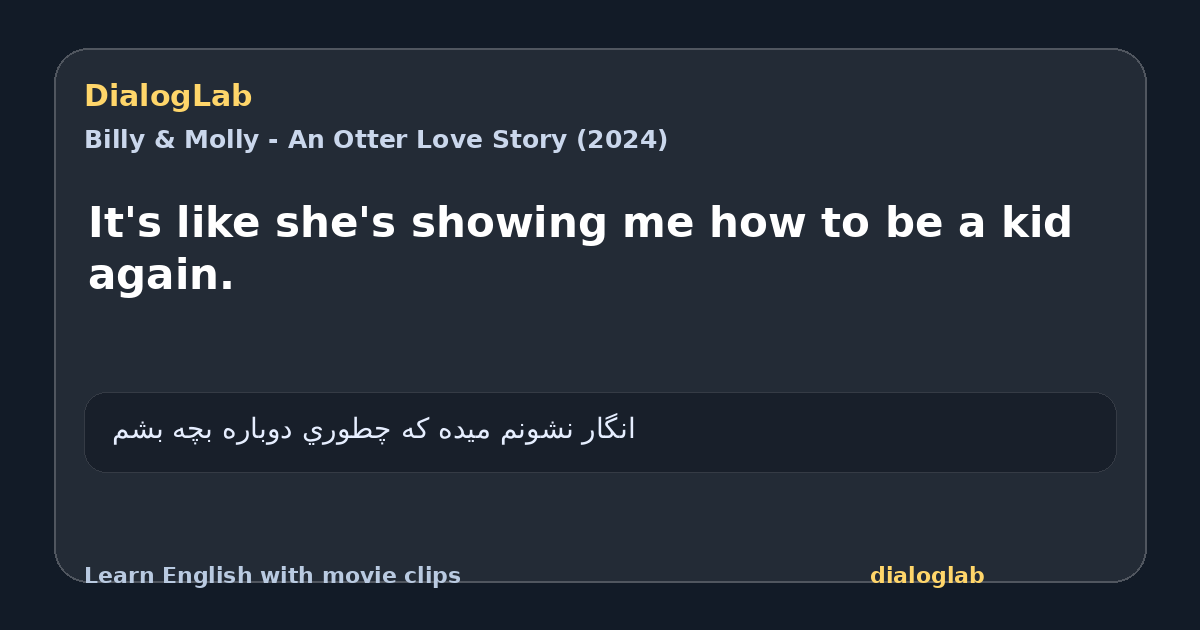The image size is (1200, 630).
Task: Open the Persian translation box
Action: click(600, 432)
